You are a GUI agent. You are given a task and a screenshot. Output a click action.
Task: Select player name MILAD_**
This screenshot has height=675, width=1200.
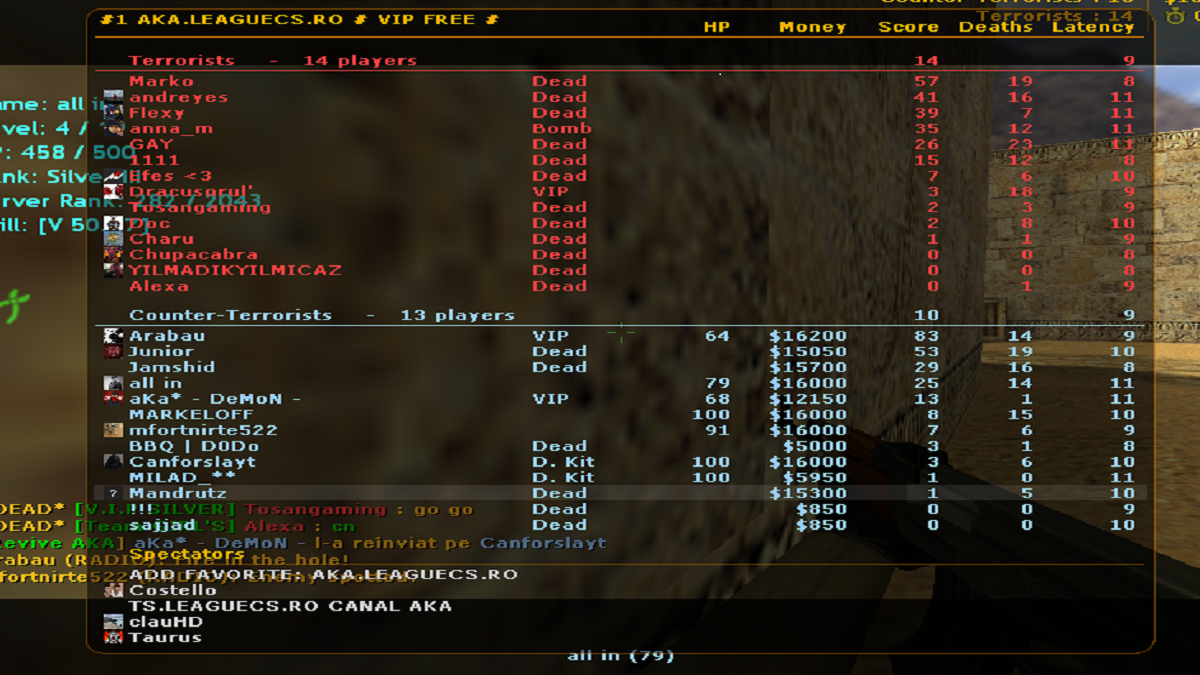pyautogui.click(x=182, y=478)
